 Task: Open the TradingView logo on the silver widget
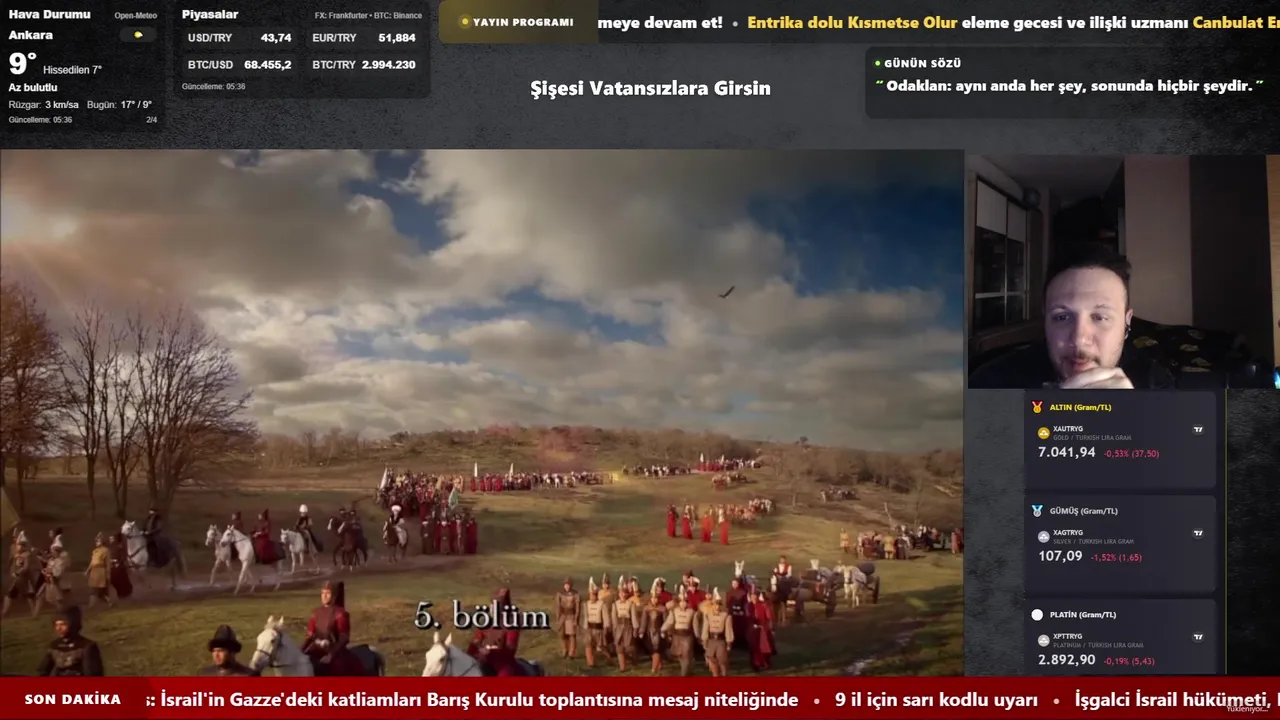tap(1198, 533)
